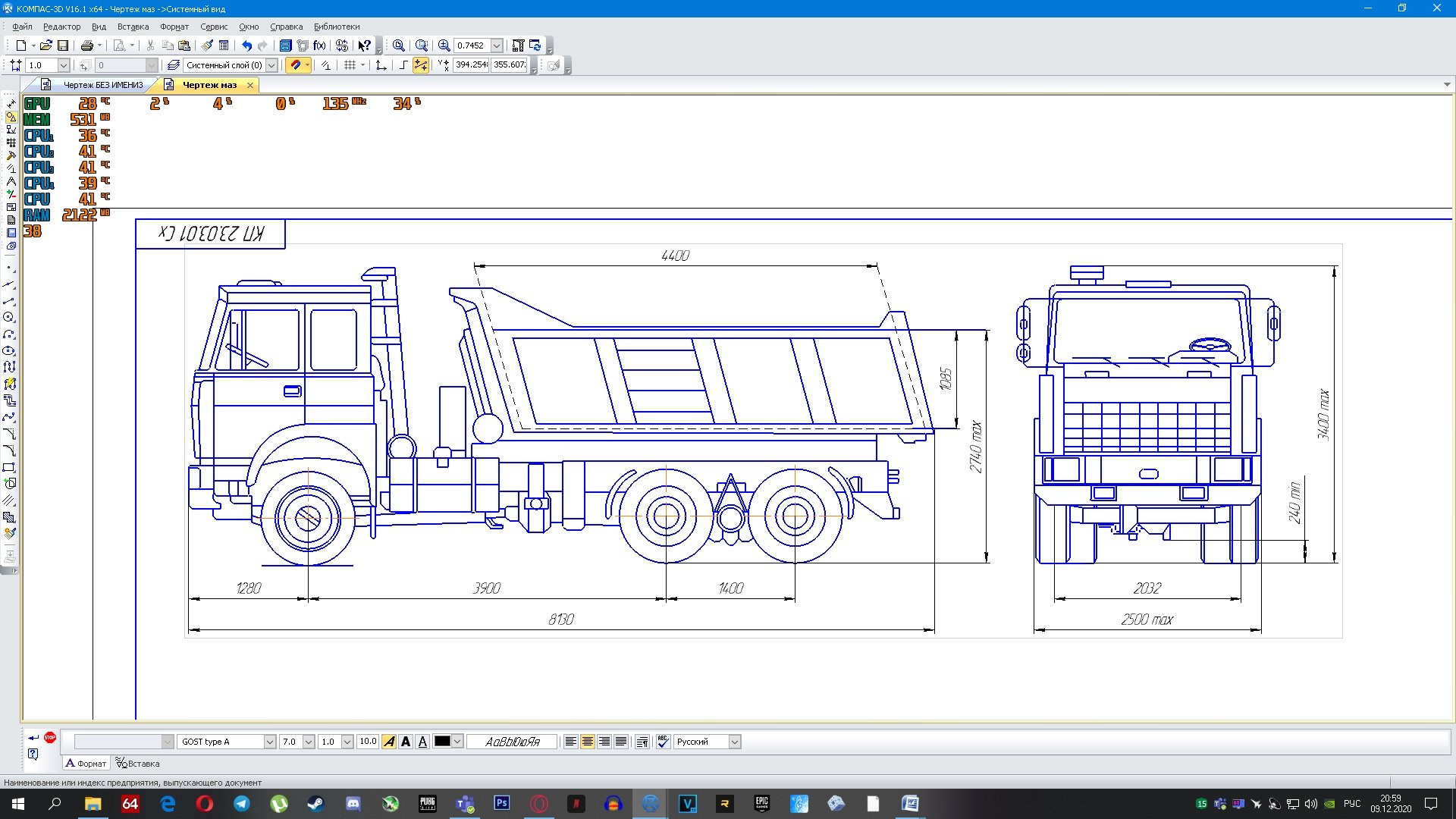Toggle underline text formatting
1456x819 pixels.
pyautogui.click(x=422, y=742)
